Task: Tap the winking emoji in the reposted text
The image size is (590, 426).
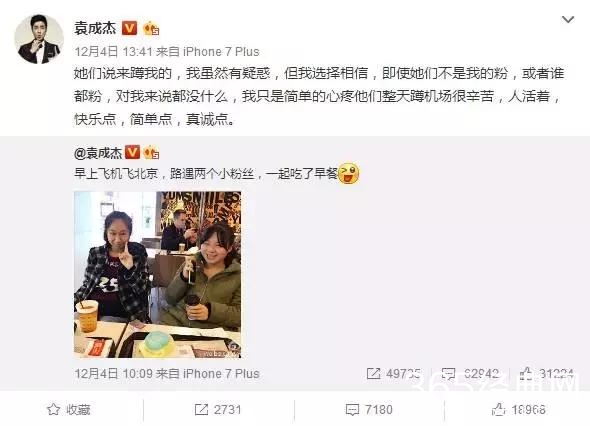Action: point(348,173)
